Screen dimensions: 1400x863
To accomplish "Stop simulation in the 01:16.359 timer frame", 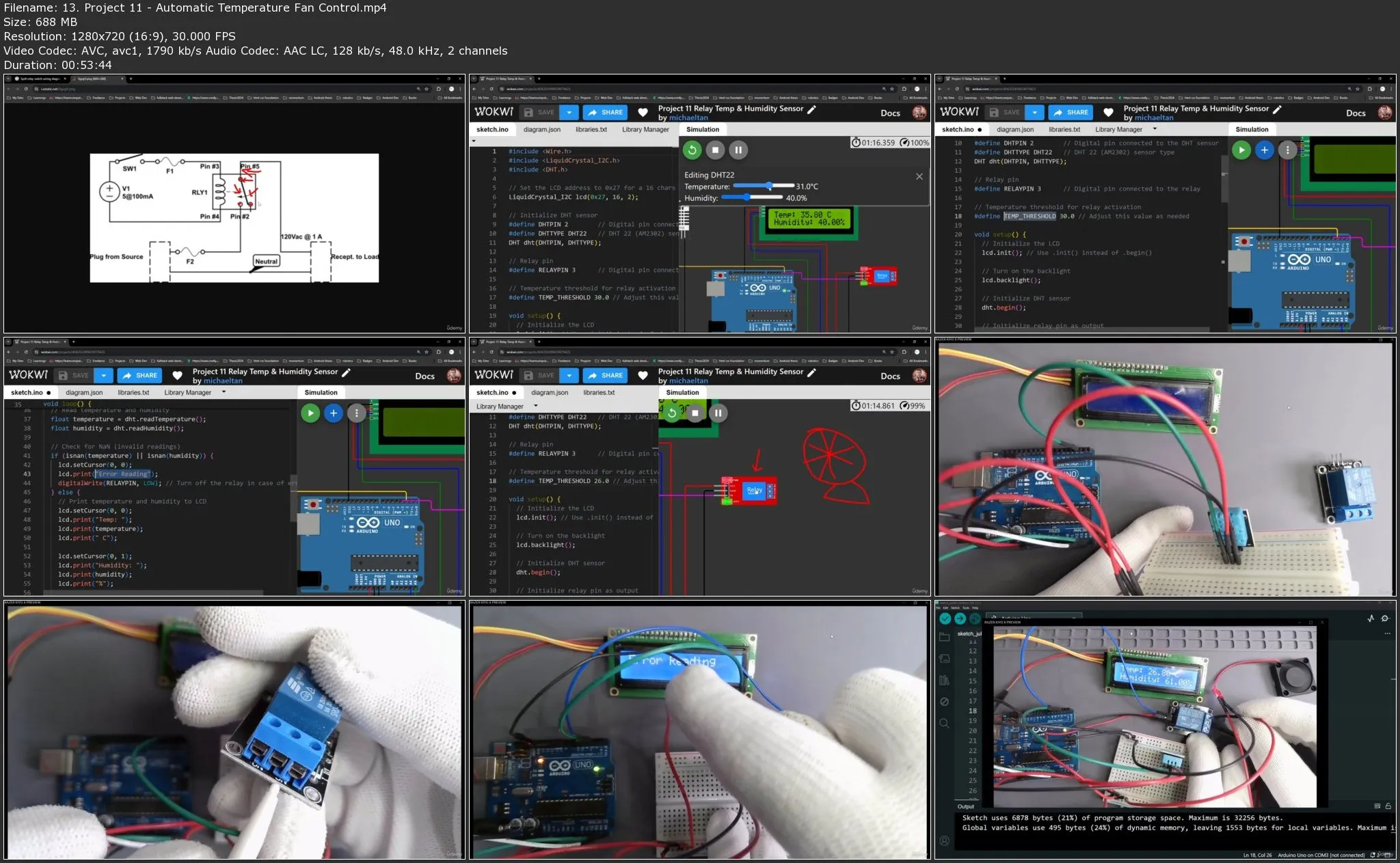I will click(715, 150).
